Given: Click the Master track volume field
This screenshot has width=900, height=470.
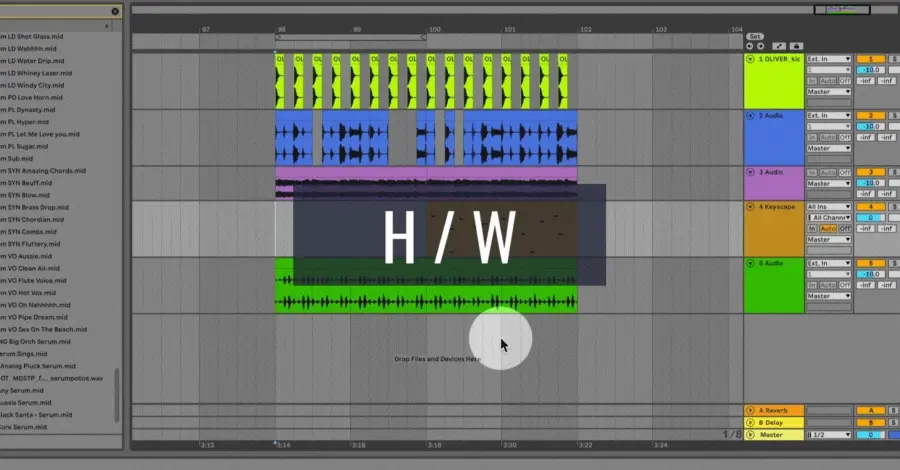Looking at the screenshot, I should click(871, 434).
